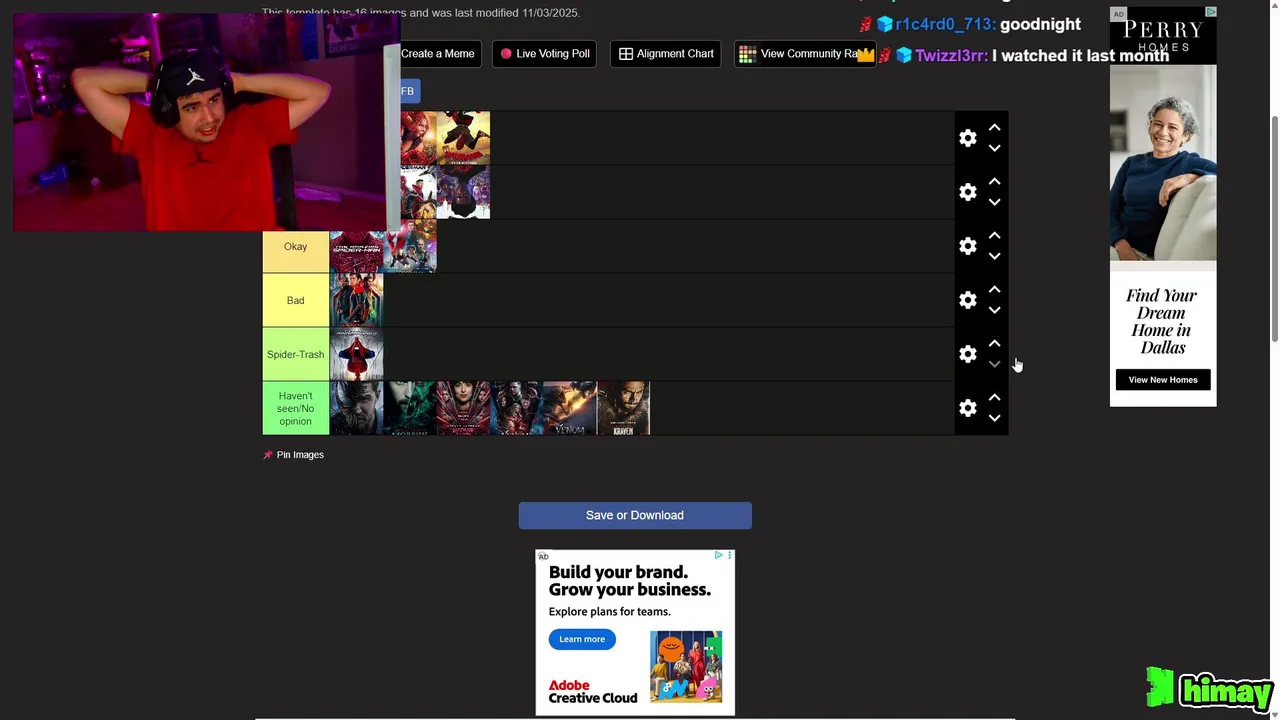Move Haven't seen/No opinion row up
This screenshot has height=720, width=1280.
994,398
